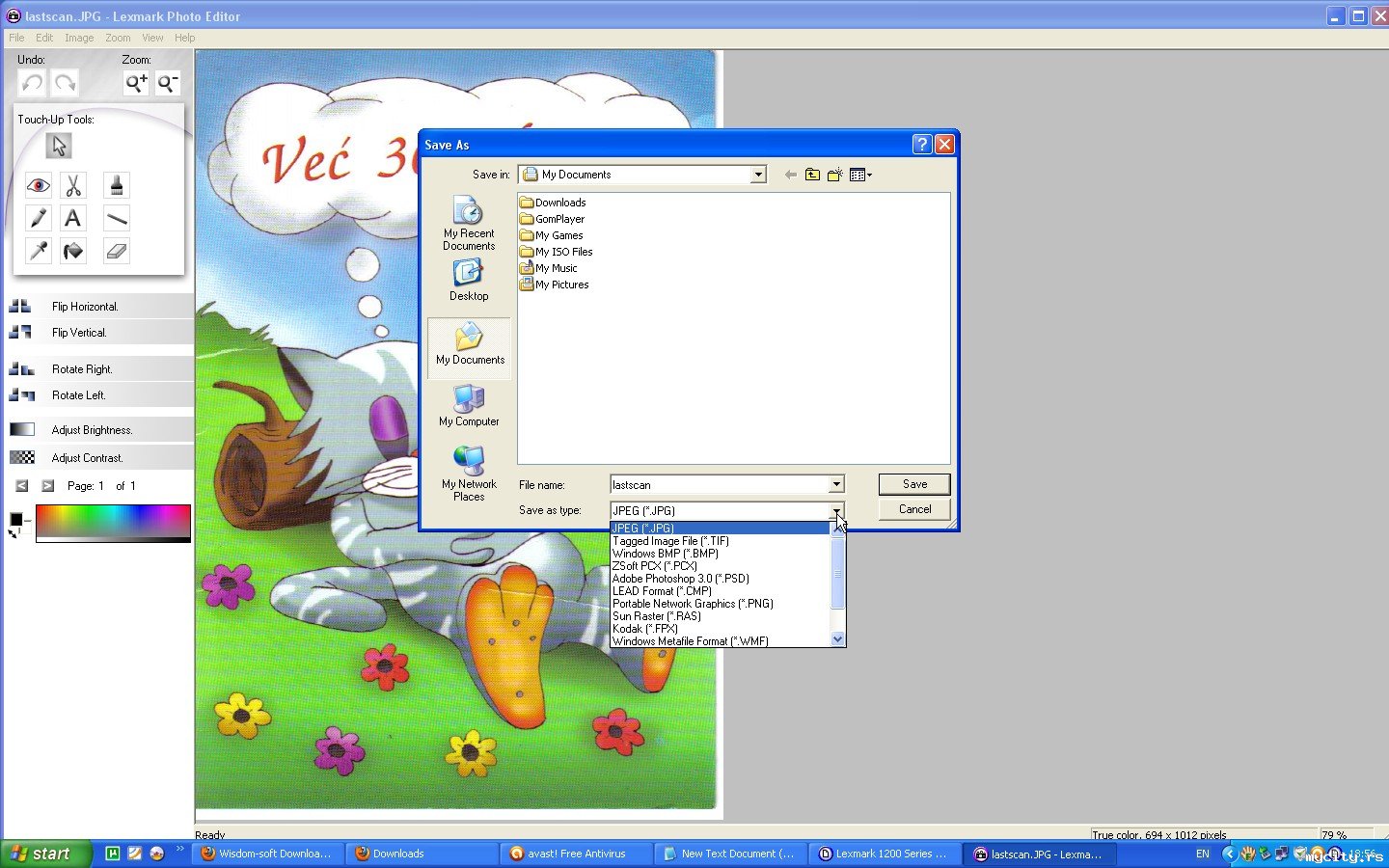Create a new folder in Save As dialog
The image size is (1389, 868).
coord(834,175)
